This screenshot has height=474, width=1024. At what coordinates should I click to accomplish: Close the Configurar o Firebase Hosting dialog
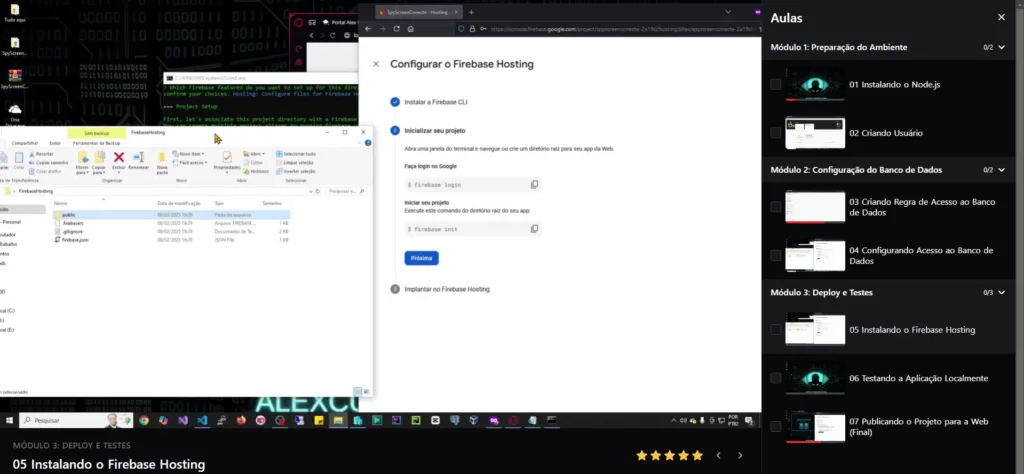(x=376, y=64)
